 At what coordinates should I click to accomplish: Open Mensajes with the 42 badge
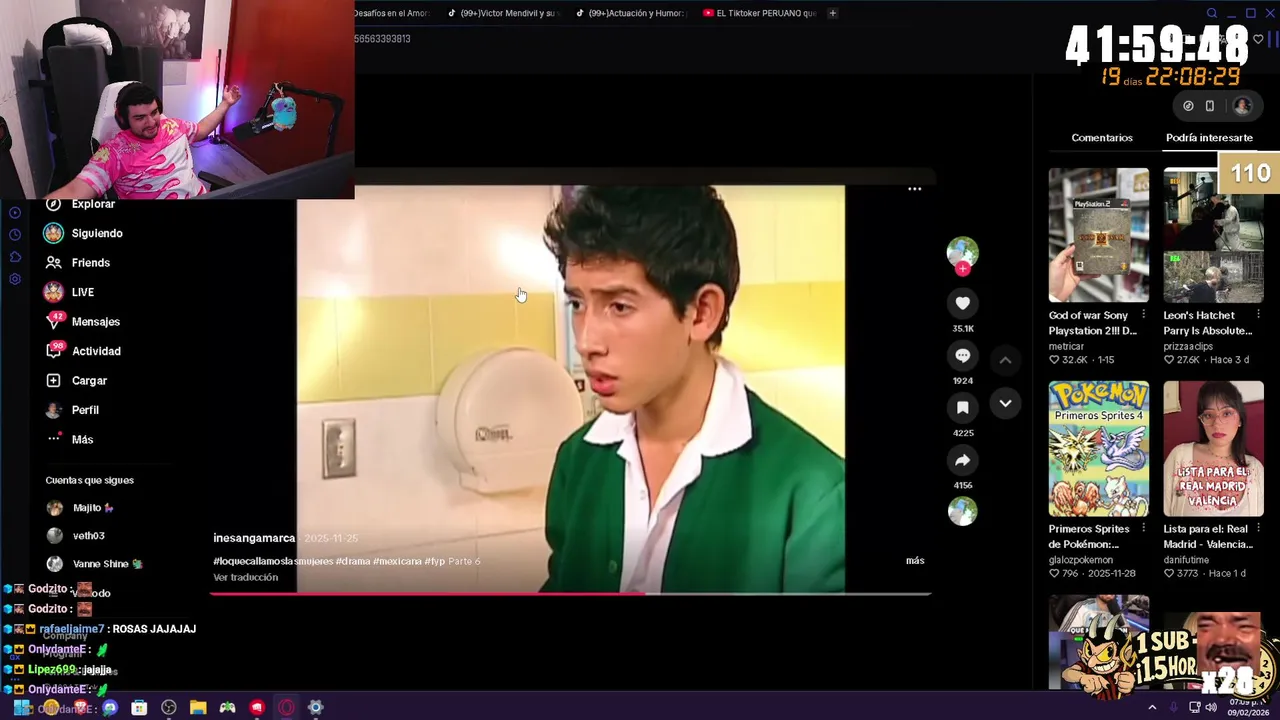tap(82, 321)
